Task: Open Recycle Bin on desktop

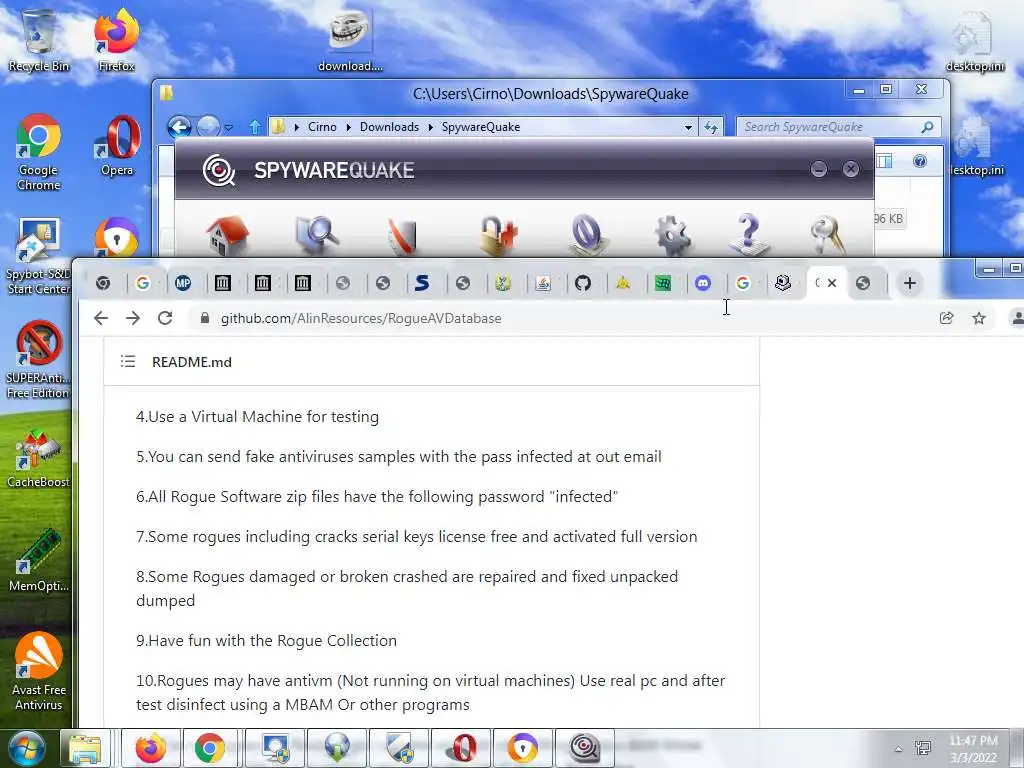Action: pyautogui.click(x=39, y=40)
